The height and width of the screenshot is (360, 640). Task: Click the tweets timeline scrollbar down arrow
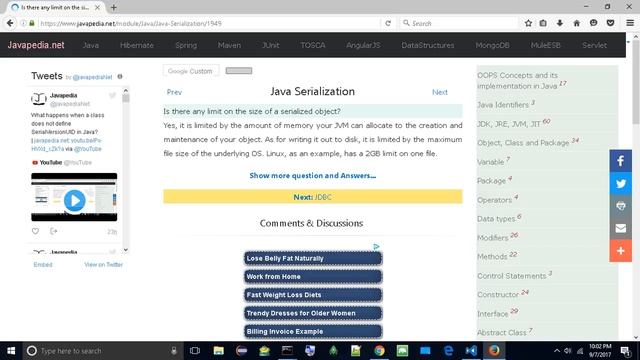coord(126,250)
